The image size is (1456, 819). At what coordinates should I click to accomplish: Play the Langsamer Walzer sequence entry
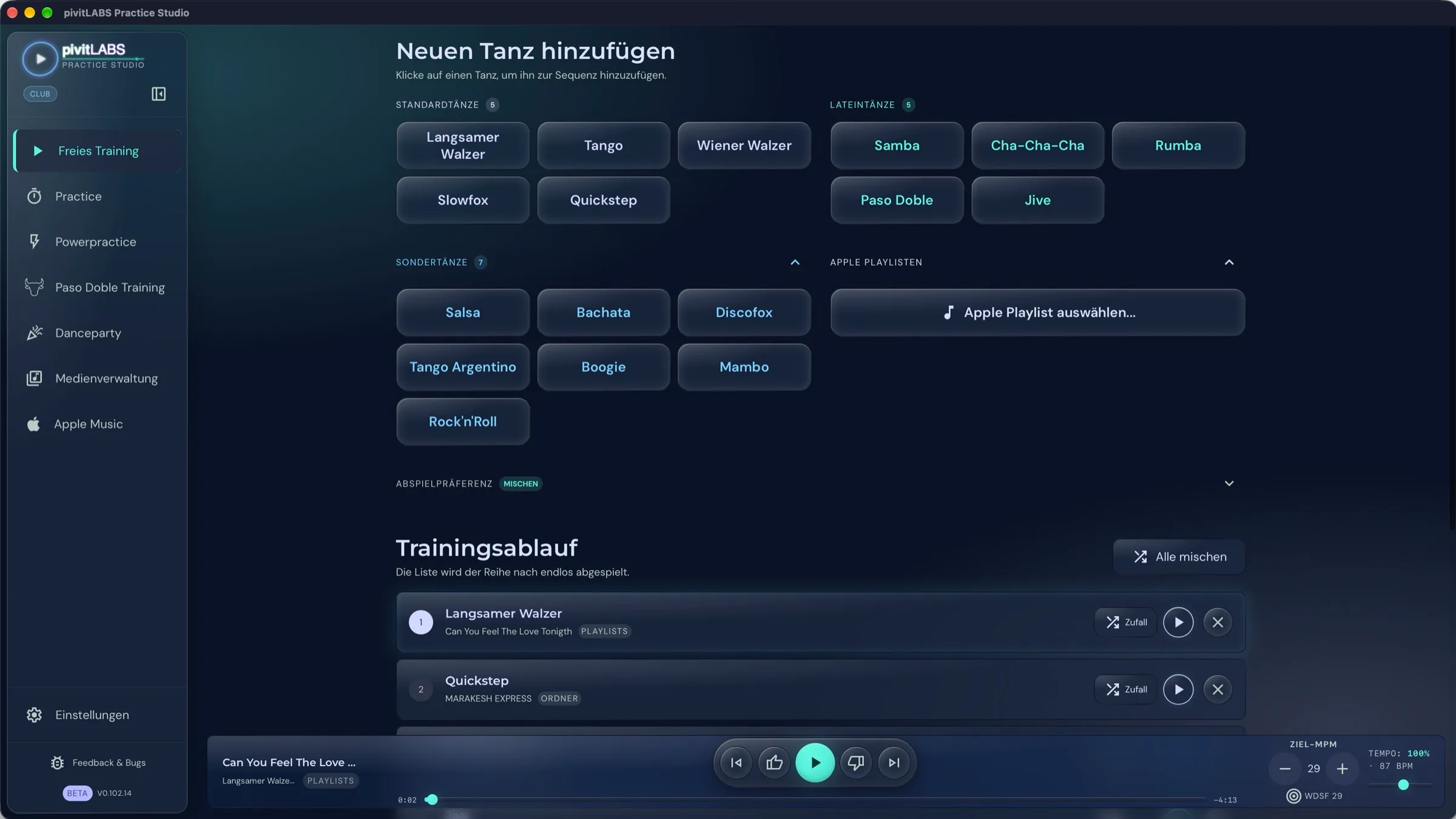point(1178,622)
